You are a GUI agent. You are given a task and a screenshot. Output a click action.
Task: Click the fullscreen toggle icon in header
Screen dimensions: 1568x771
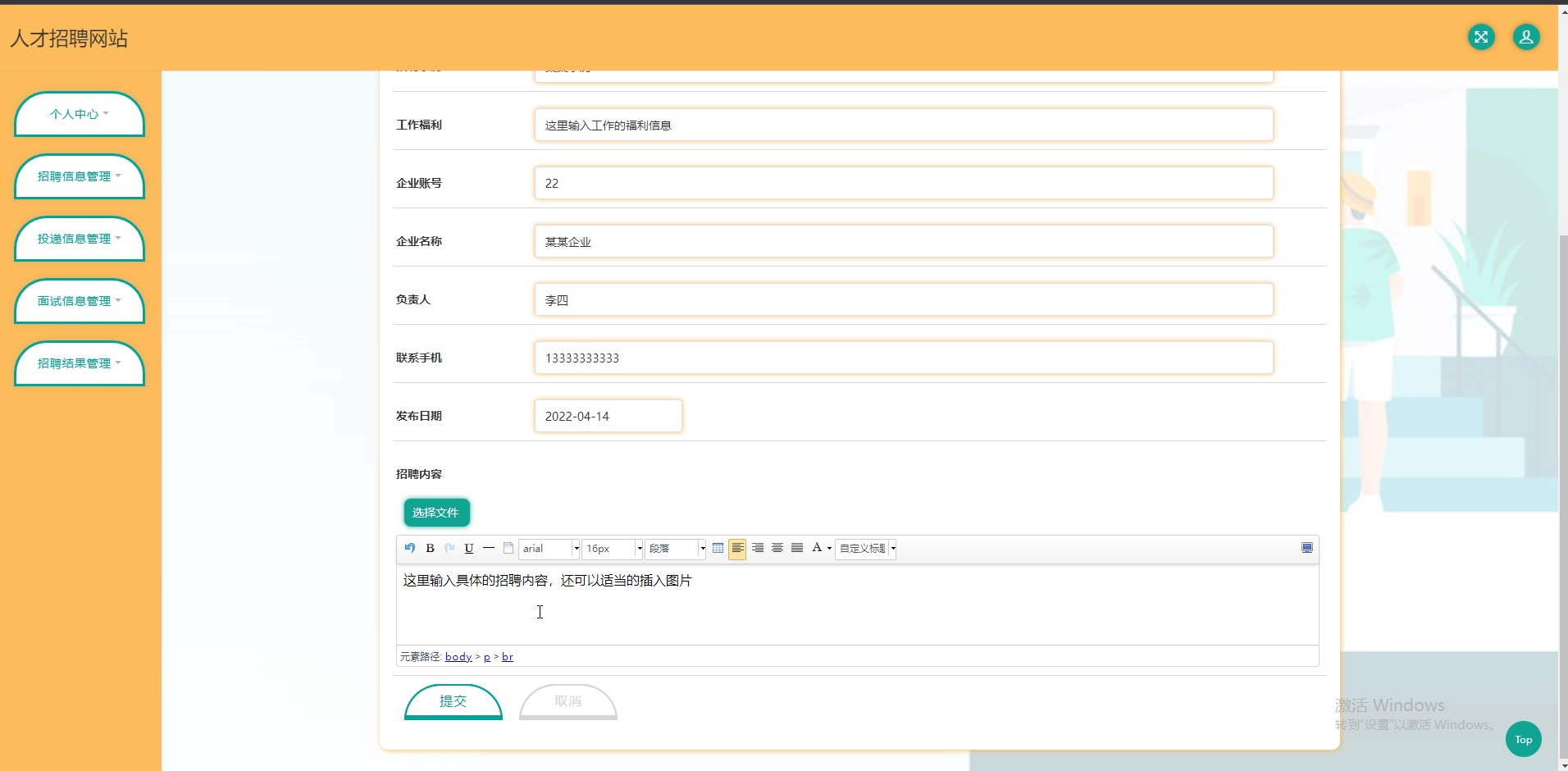tap(1481, 37)
